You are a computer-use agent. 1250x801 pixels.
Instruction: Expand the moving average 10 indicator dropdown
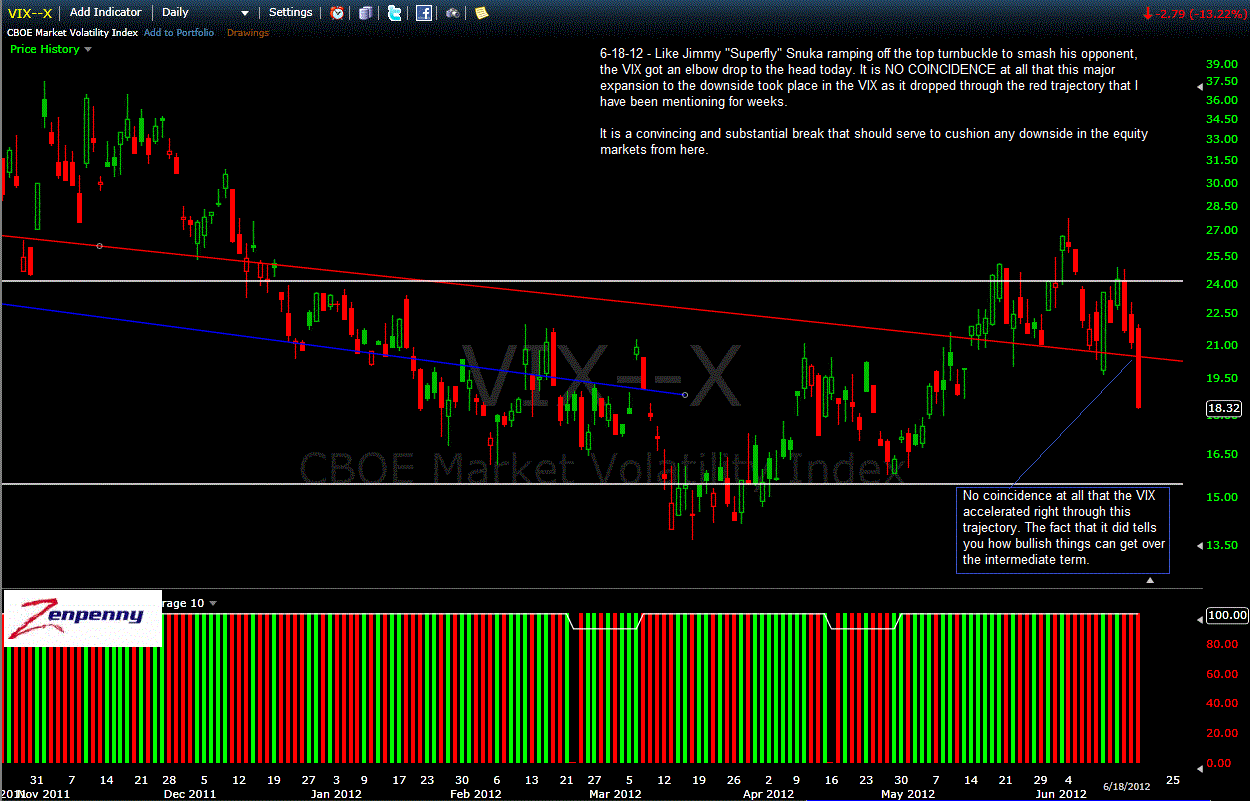(212, 603)
